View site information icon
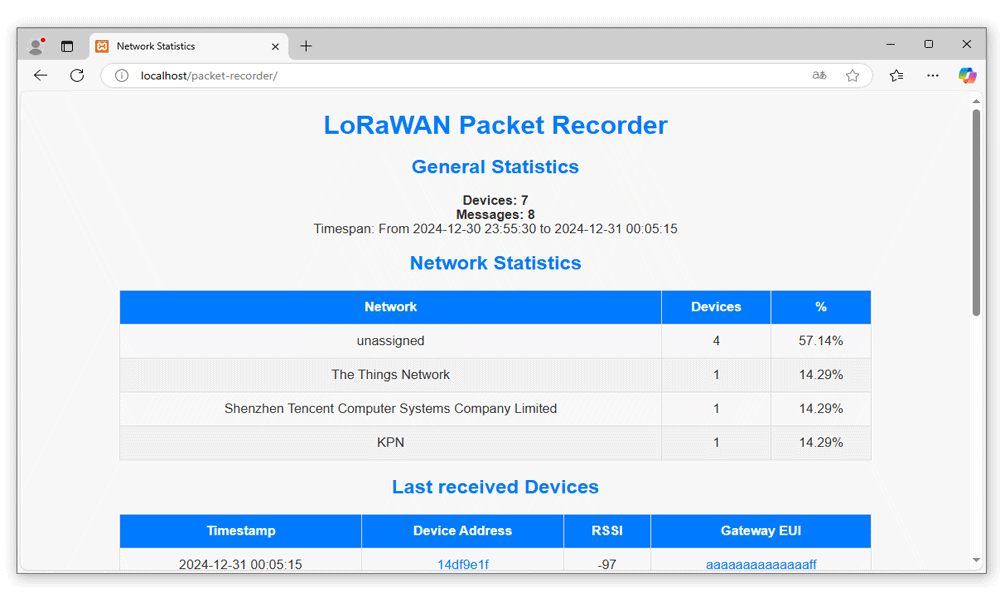The height and width of the screenshot is (600, 1000). coord(121,75)
